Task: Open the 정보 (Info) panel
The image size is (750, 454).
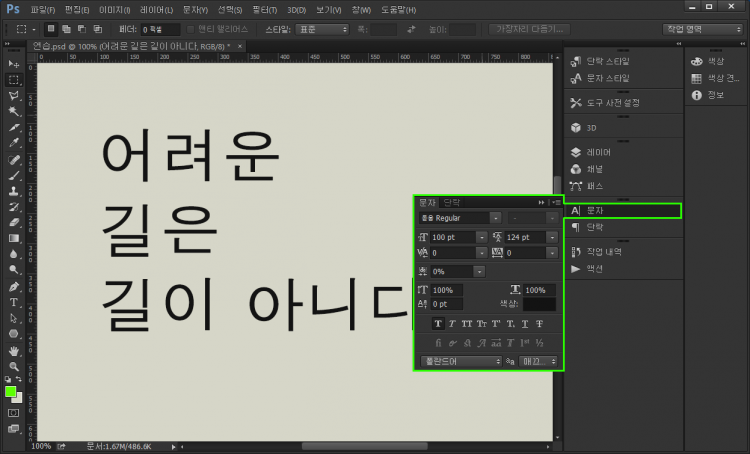Action: (x=715, y=95)
